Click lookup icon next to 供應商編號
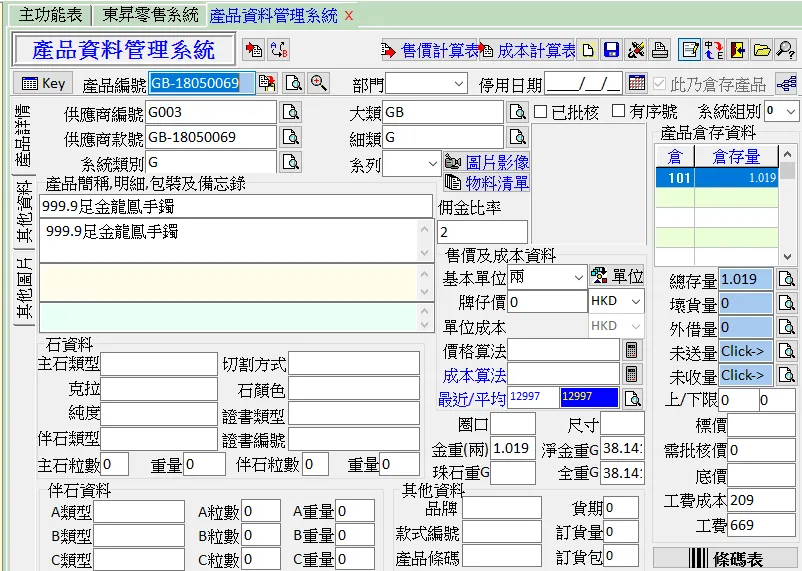Image resolution: width=802 pixels, height=571 pixels. [291, 112]
